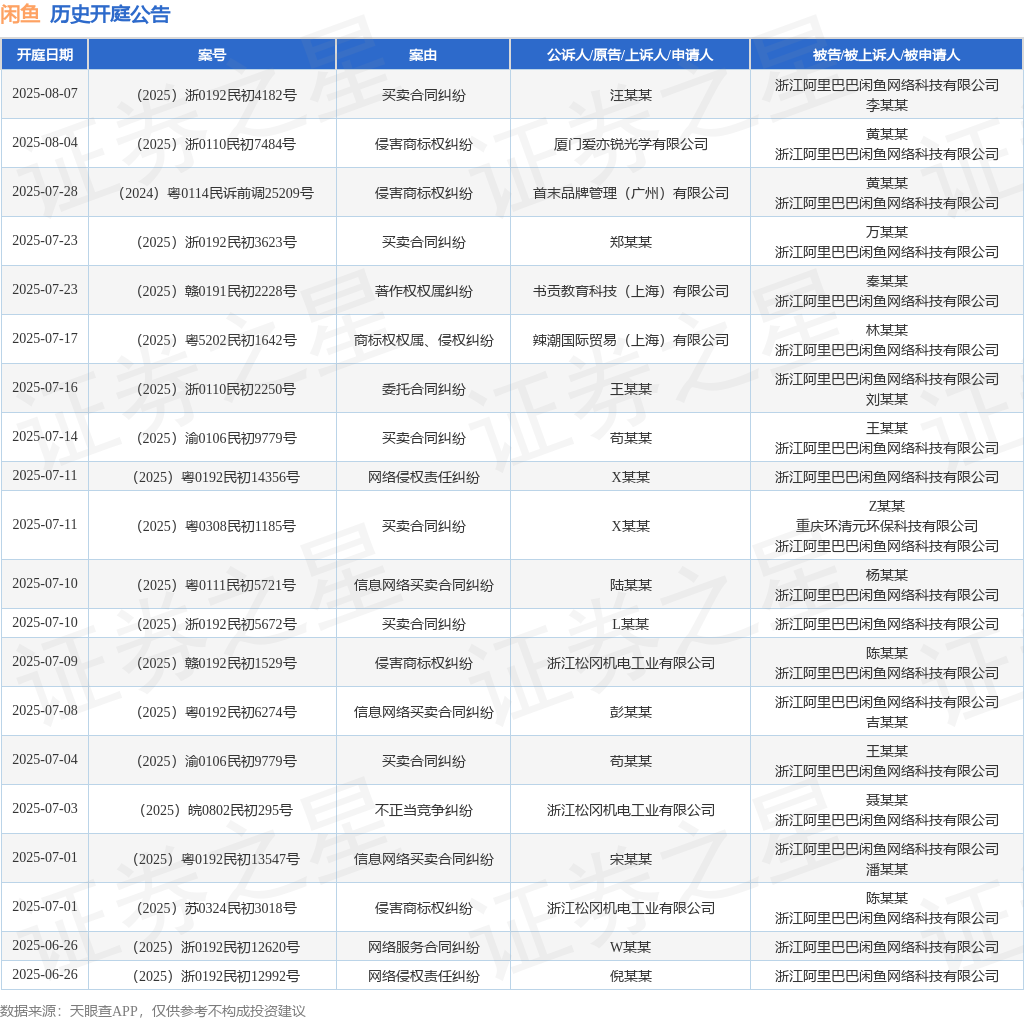
Task: Click date cell 2025-07-03
Action: pyautogui.click(x=45, y=808)
